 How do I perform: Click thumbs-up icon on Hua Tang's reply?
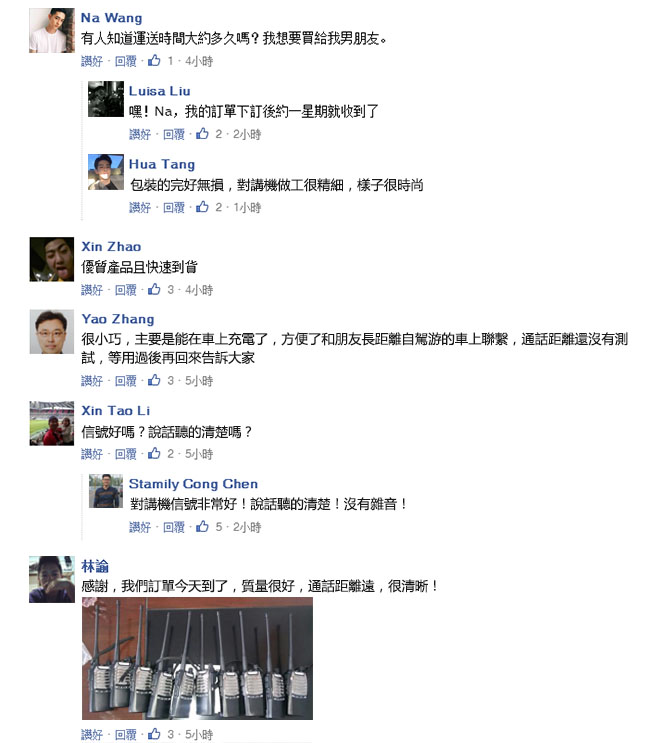pyautogui.click(x=202, y=207)
